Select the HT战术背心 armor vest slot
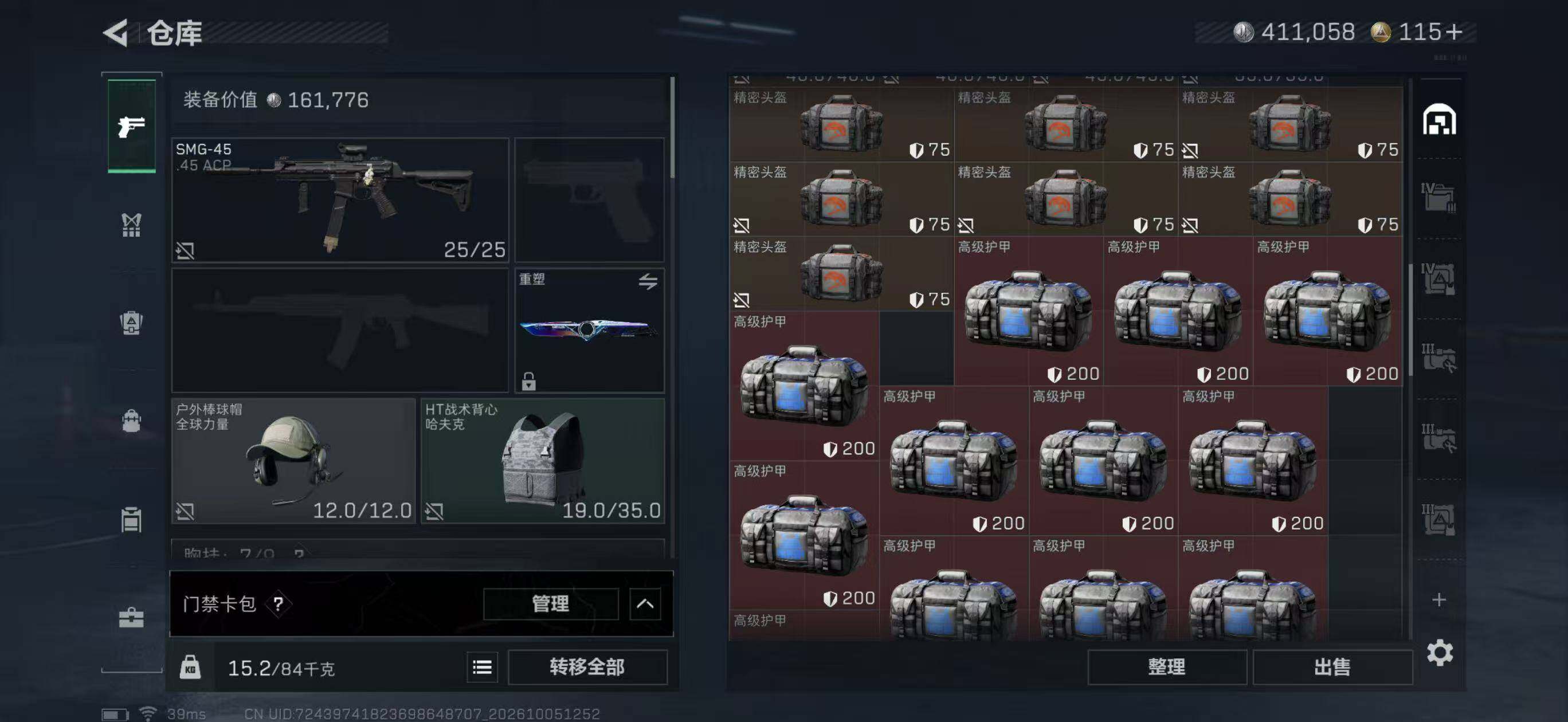Viewport: 1568px width, 722px height. tap(542, 461)
